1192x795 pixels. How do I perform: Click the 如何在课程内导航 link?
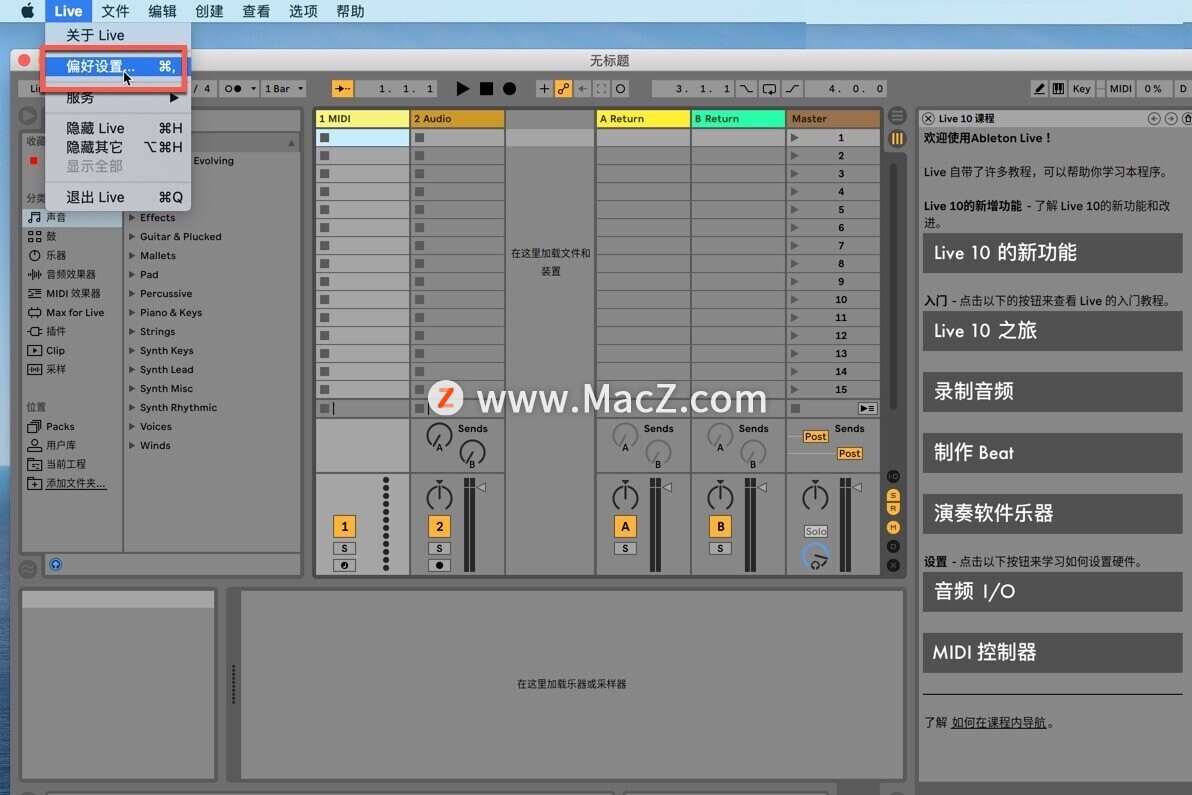tap(998, 722)
